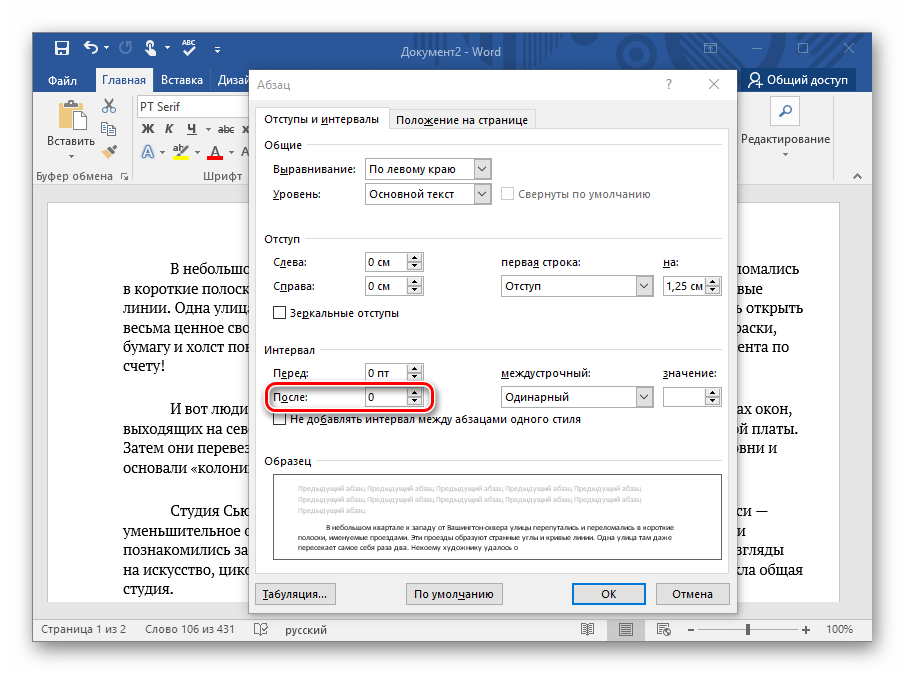Adjust the значение spinner
The height and width of the screenshot is (674, 904).
pos(714,397)
